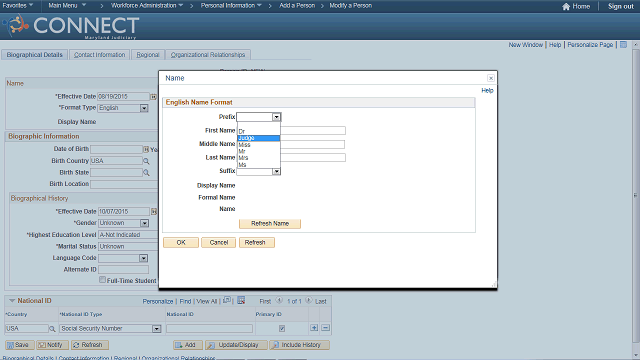640x360 pixels.
Task: Choose Mrs in the Prefix list
Action: point(259,158)
